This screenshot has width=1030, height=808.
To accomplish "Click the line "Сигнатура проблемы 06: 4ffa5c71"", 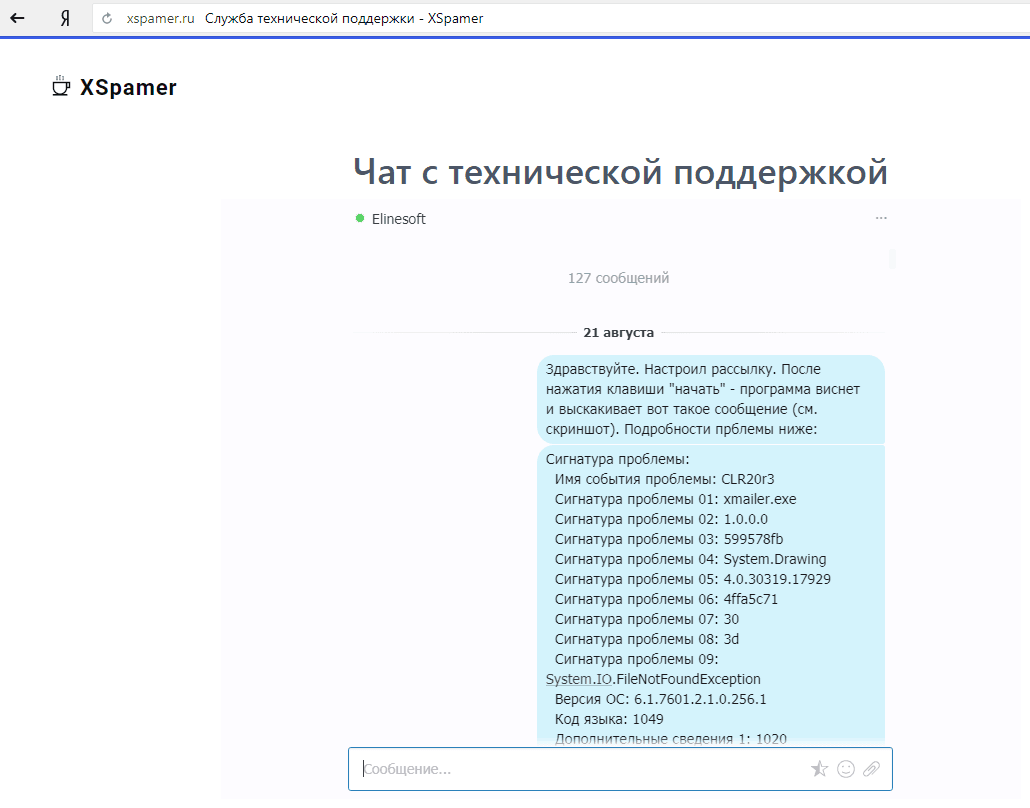I will click(666, 599).
